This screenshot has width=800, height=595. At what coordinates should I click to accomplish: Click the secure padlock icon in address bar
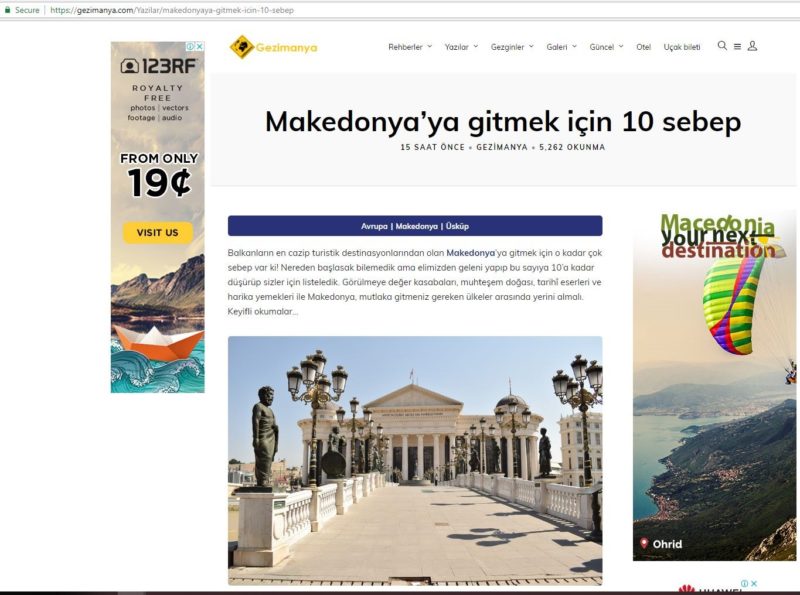pyautogui.click(x=7, y=10)
